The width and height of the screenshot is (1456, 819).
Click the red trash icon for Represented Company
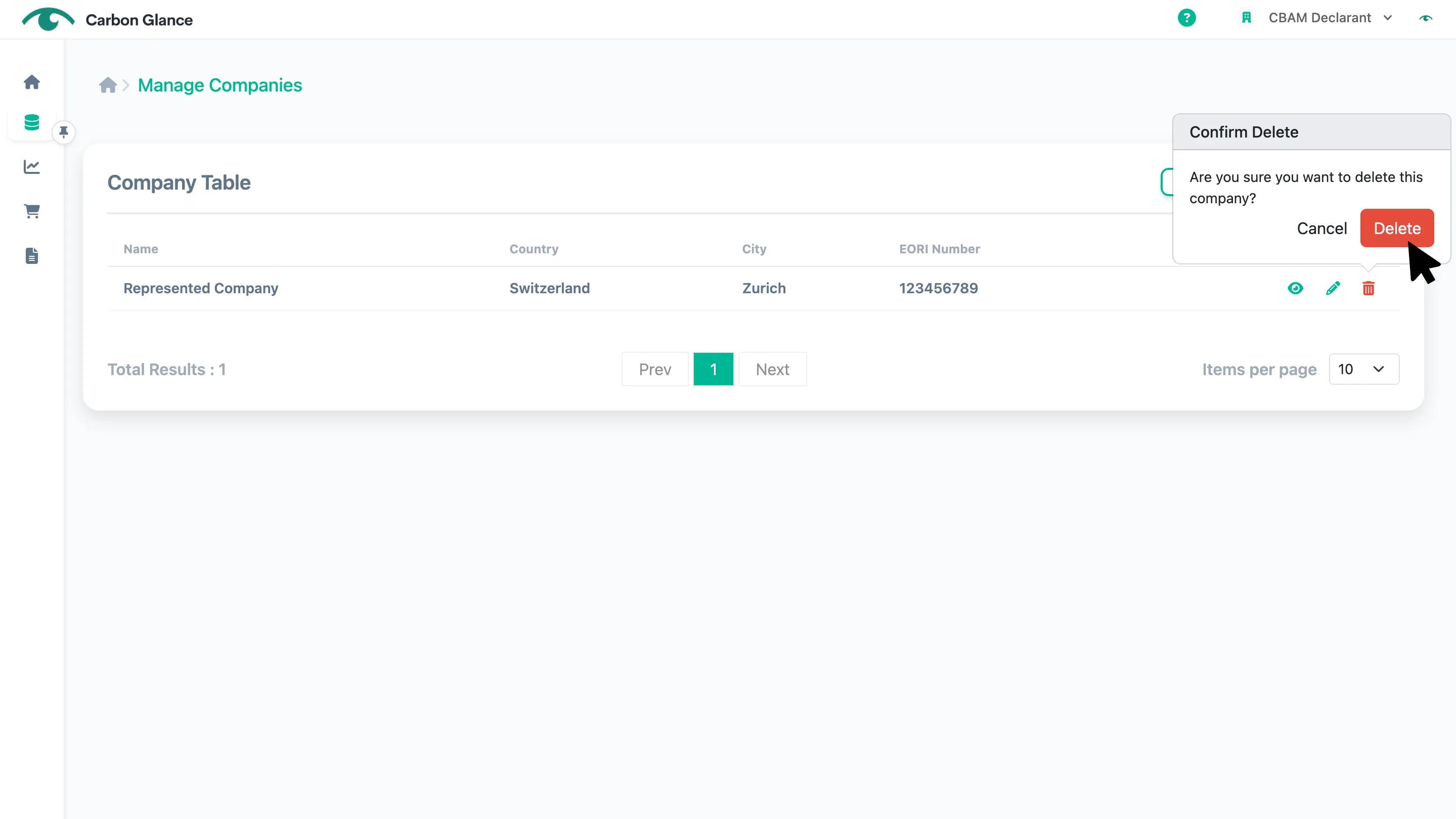click(1368, 289)
